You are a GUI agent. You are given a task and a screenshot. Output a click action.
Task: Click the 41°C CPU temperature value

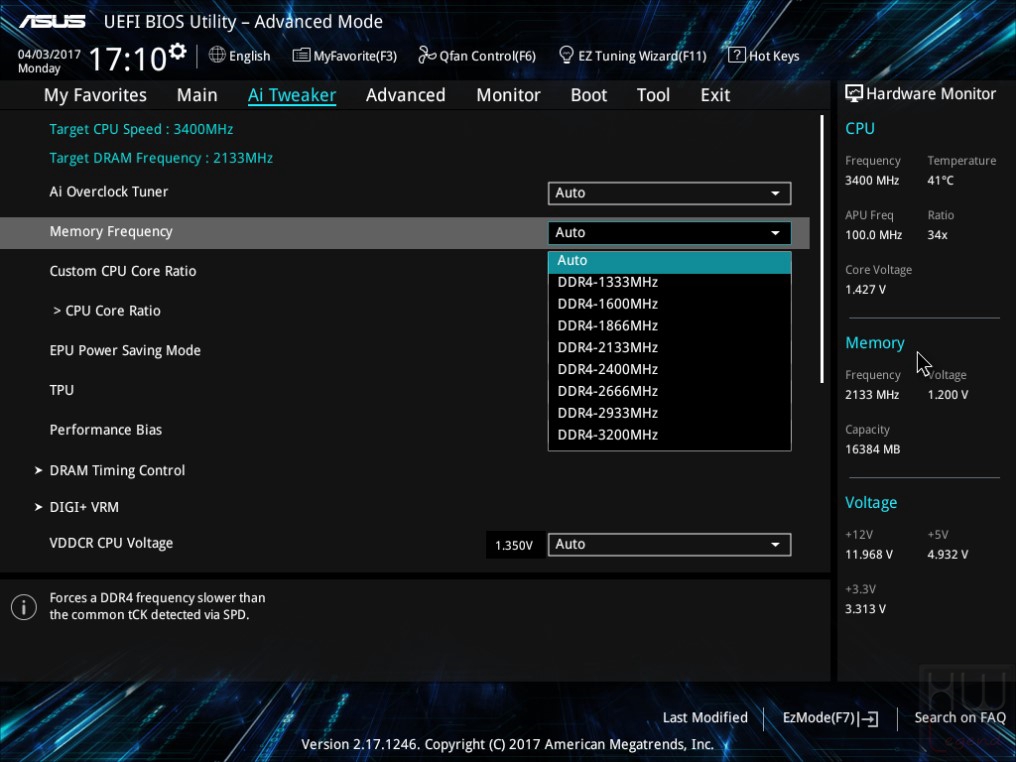[940, 181]
